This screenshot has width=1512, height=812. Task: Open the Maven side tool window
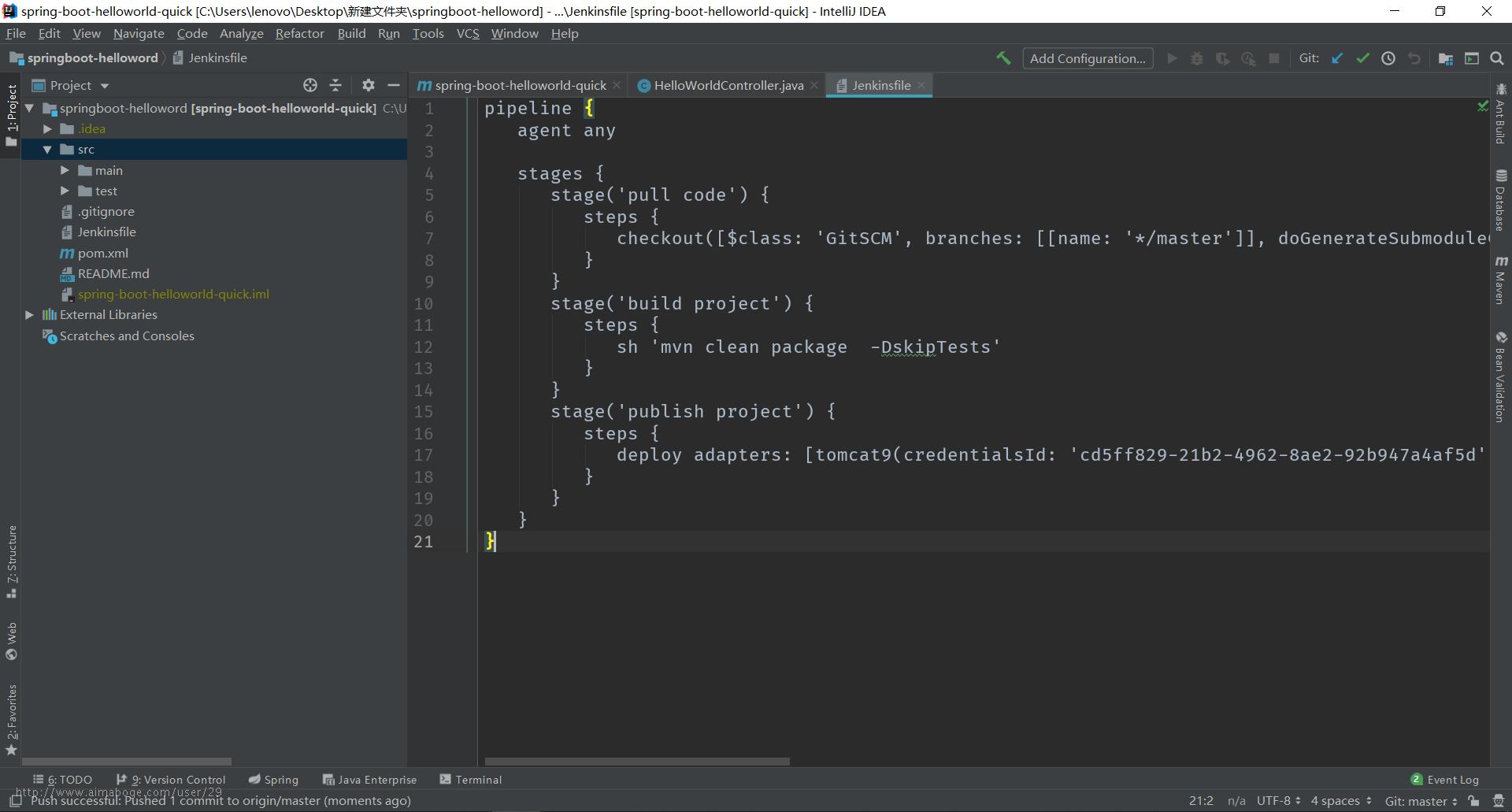[1501, 280]
